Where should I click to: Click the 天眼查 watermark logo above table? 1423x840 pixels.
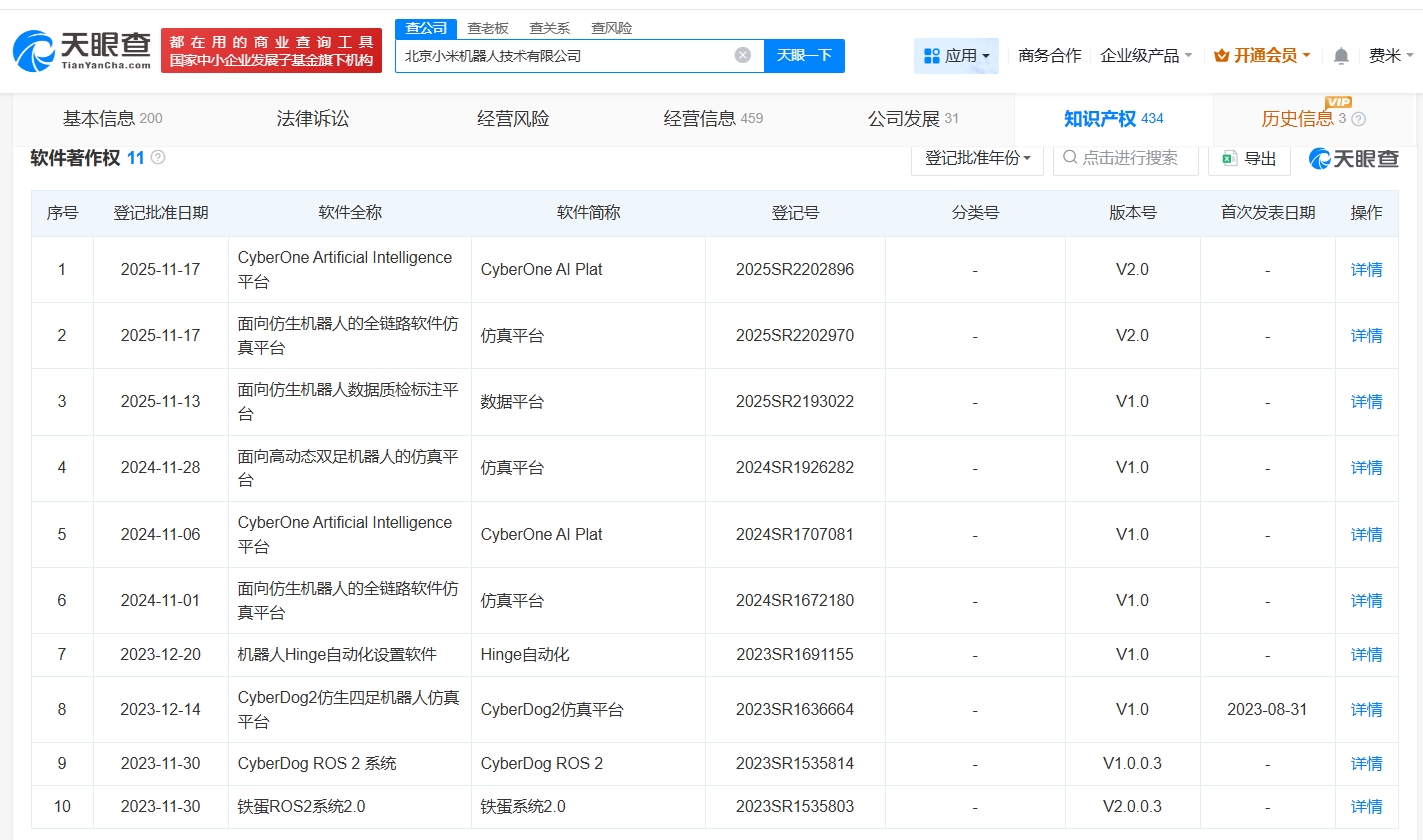tap(1353, 158)
